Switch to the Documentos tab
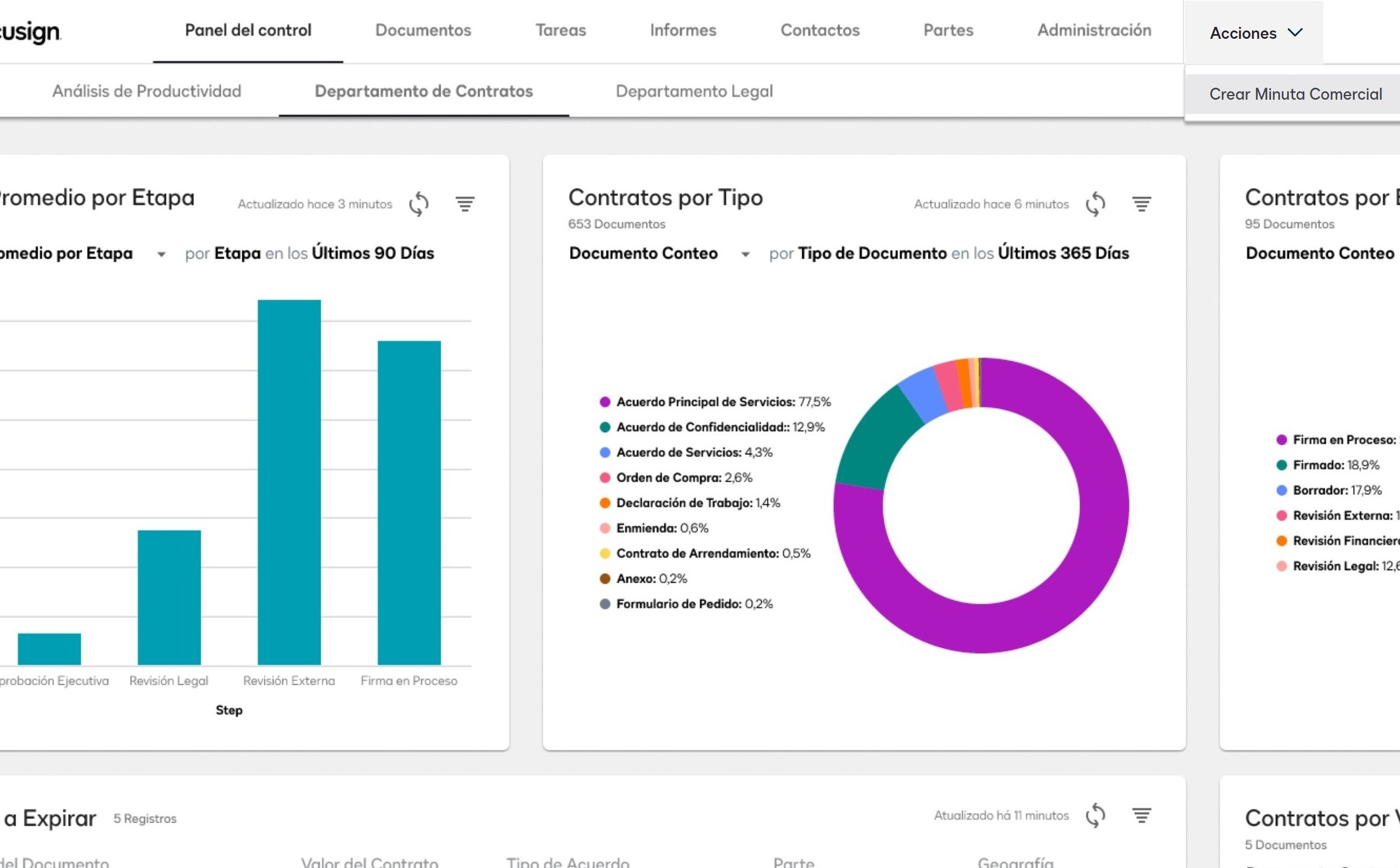 click(x=423, y=30)
